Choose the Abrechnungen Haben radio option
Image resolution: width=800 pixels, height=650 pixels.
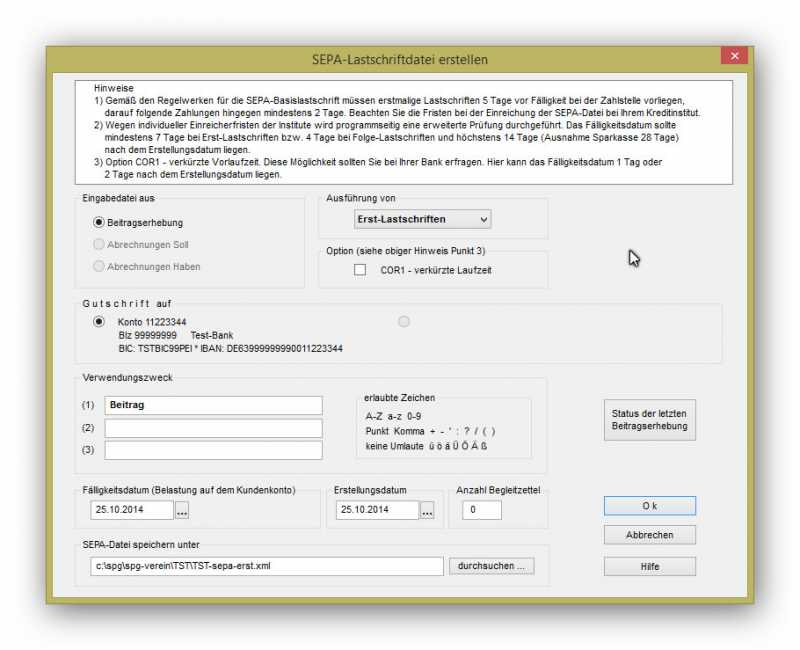click(x=99, y=266)
